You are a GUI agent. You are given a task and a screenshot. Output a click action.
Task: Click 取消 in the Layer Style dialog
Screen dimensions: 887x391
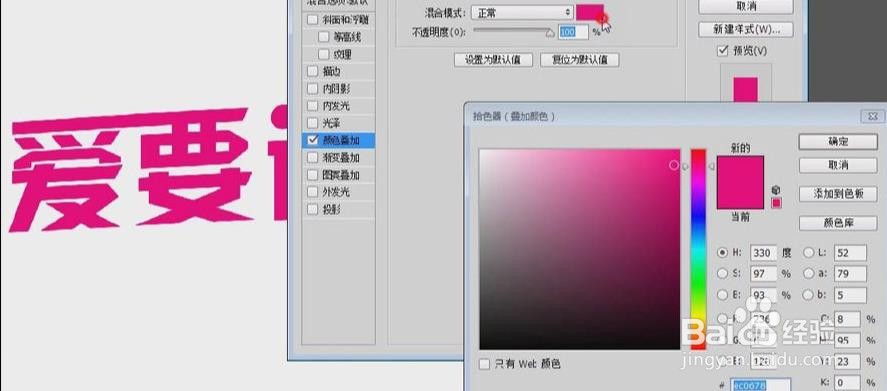point(745,6)
